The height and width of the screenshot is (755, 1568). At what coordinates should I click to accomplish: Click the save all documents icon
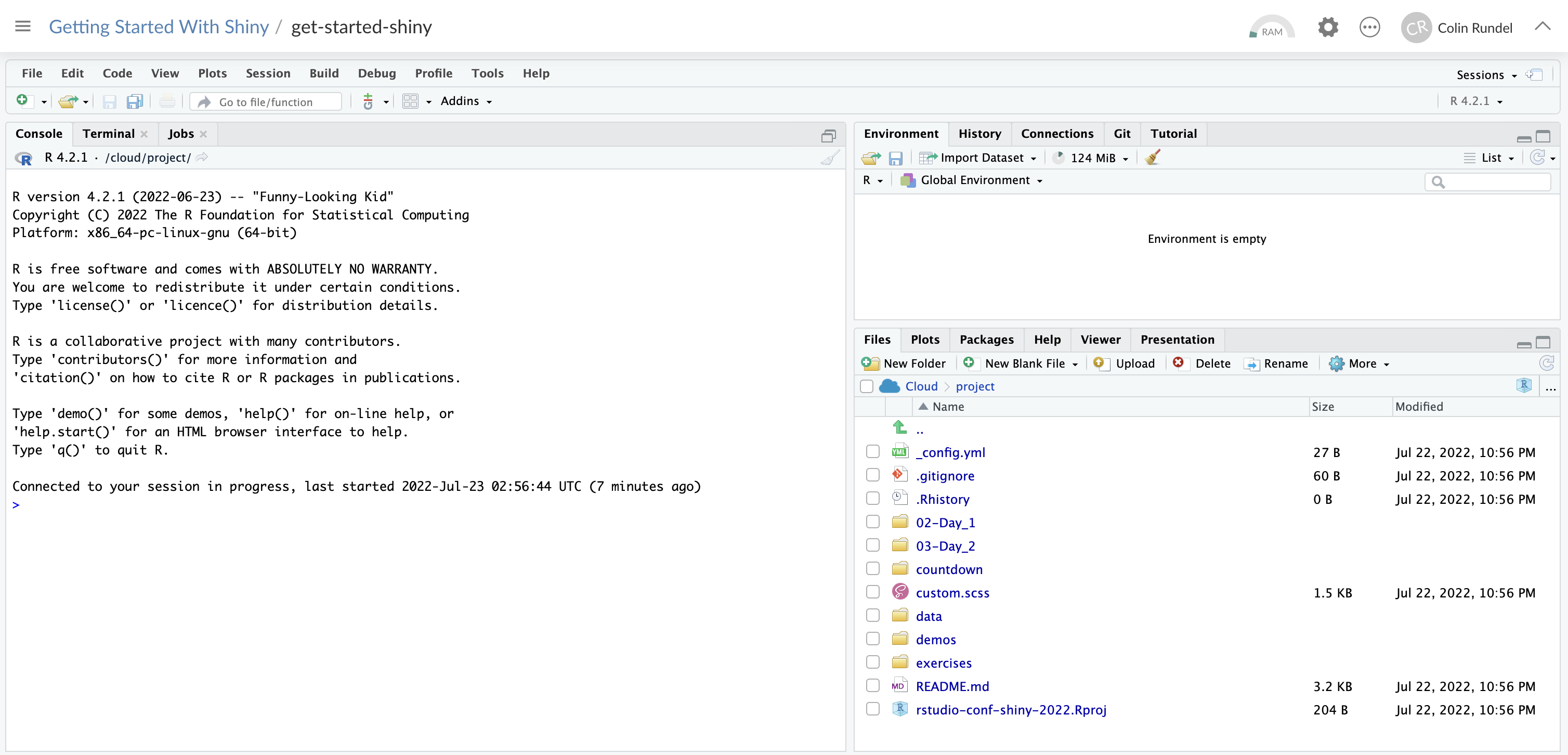click(x=135, y=102)
